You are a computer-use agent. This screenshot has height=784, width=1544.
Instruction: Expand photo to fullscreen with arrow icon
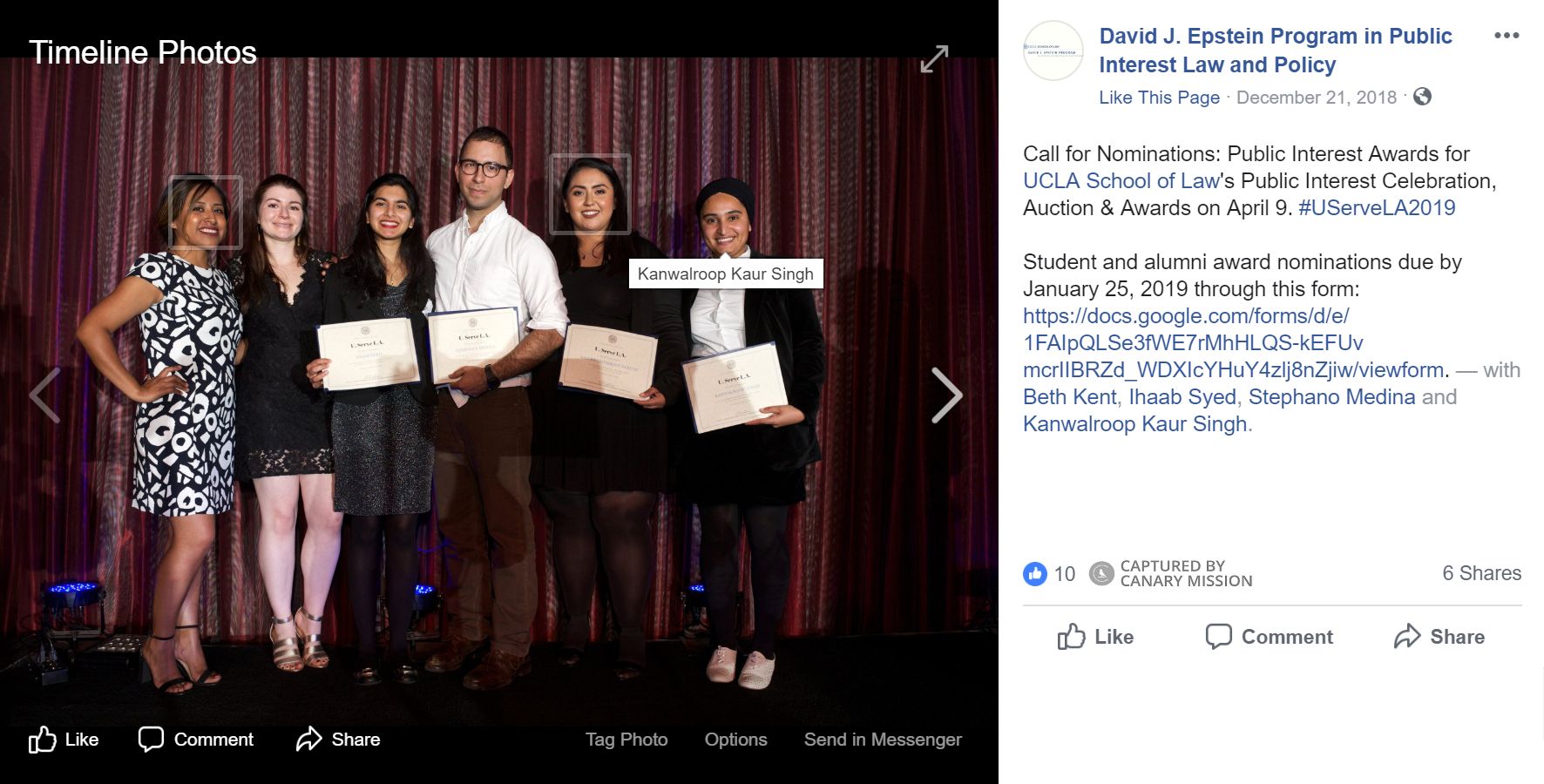(934, 59)
